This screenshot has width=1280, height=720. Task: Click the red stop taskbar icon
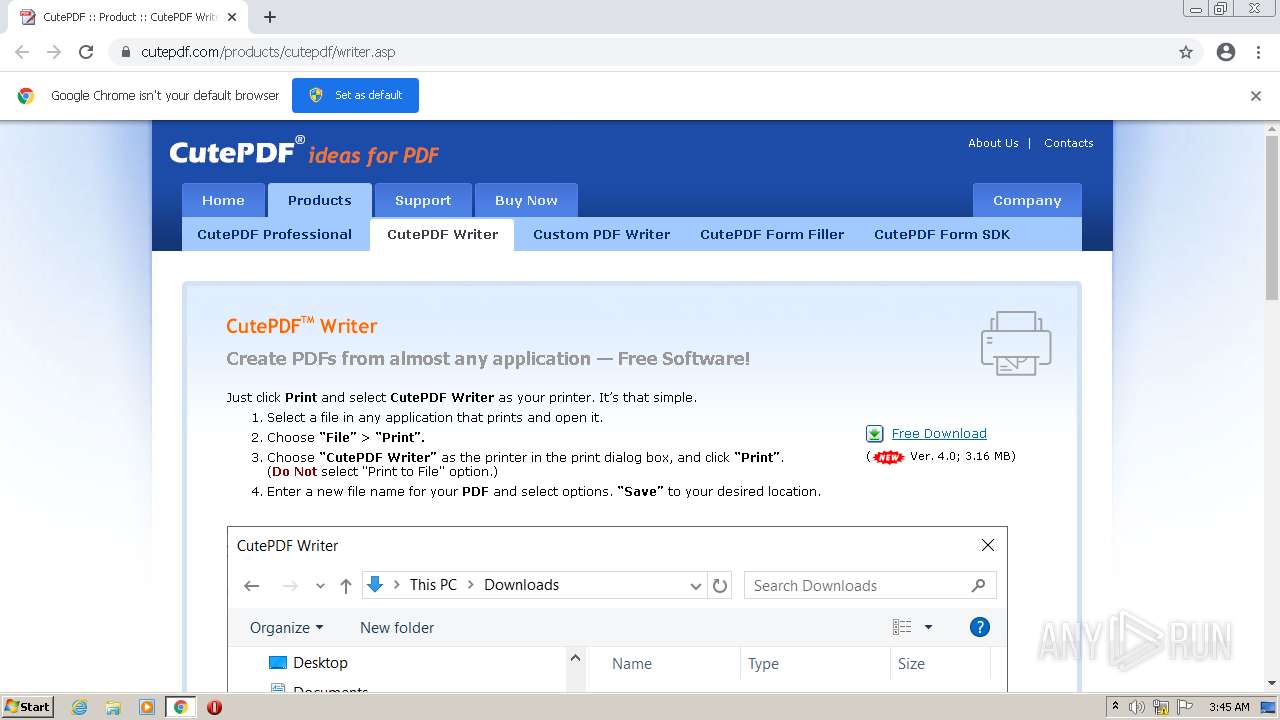(x=214, y=707)
